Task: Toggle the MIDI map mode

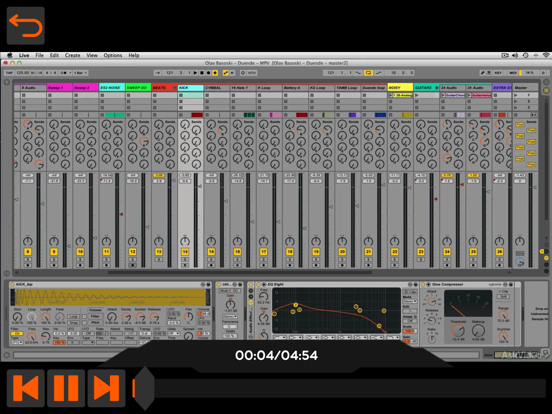Action: (513, 73)
